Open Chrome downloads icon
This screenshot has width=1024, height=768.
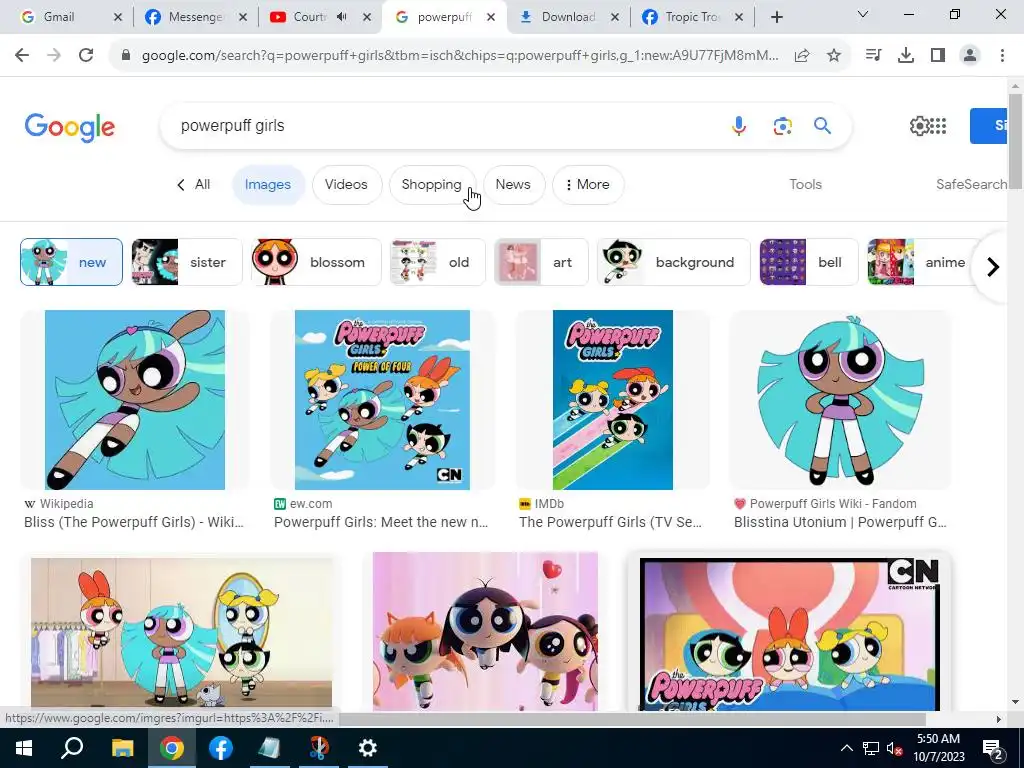[906, 56]
